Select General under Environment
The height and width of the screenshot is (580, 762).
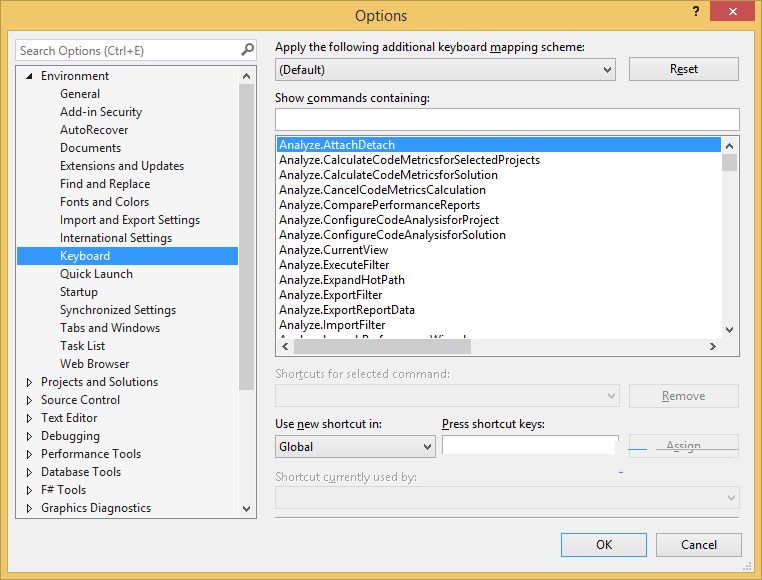tap(80, 94)
